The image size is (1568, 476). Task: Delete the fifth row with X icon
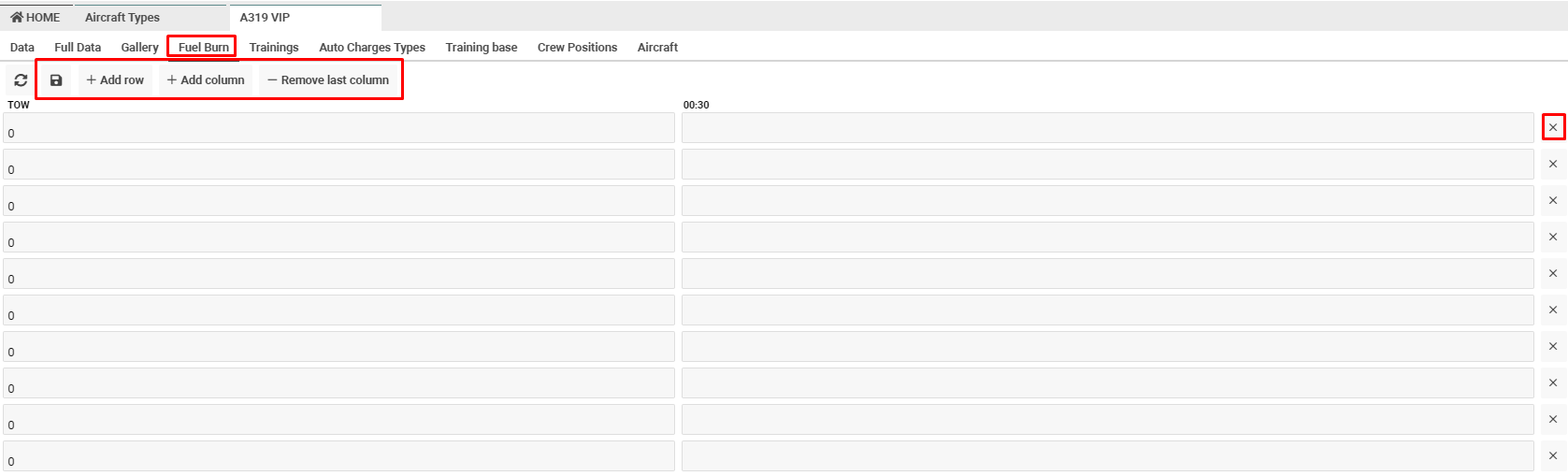(1553, 273)
